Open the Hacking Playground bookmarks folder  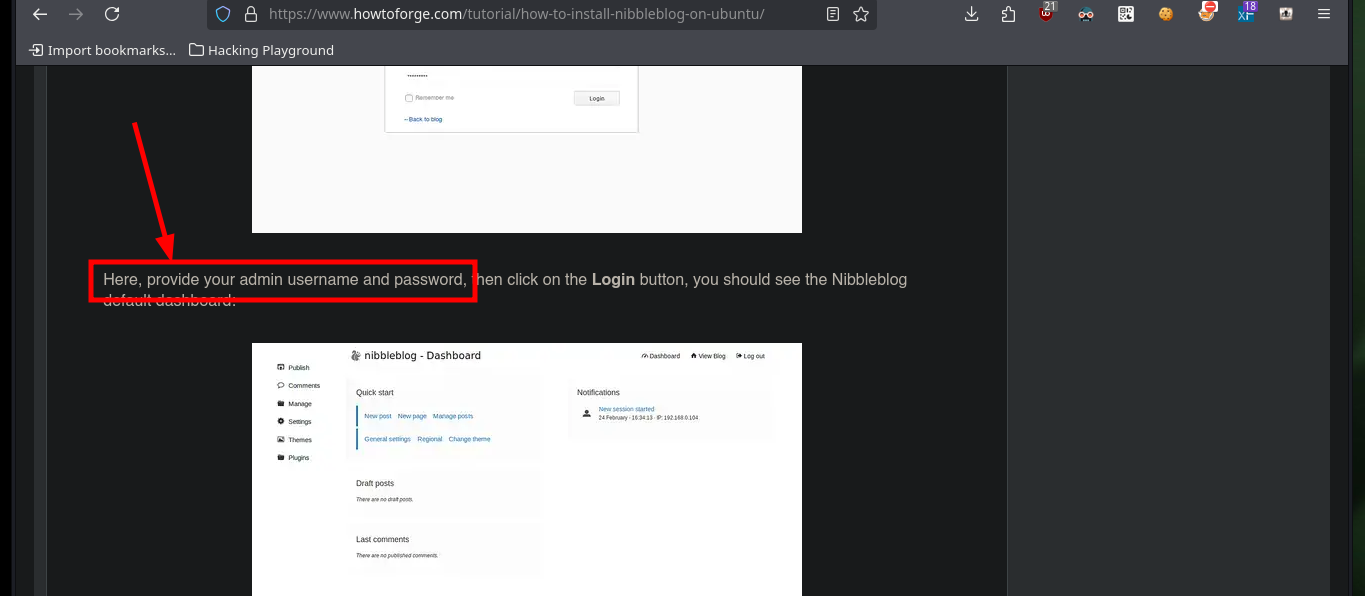coord(261,50)
